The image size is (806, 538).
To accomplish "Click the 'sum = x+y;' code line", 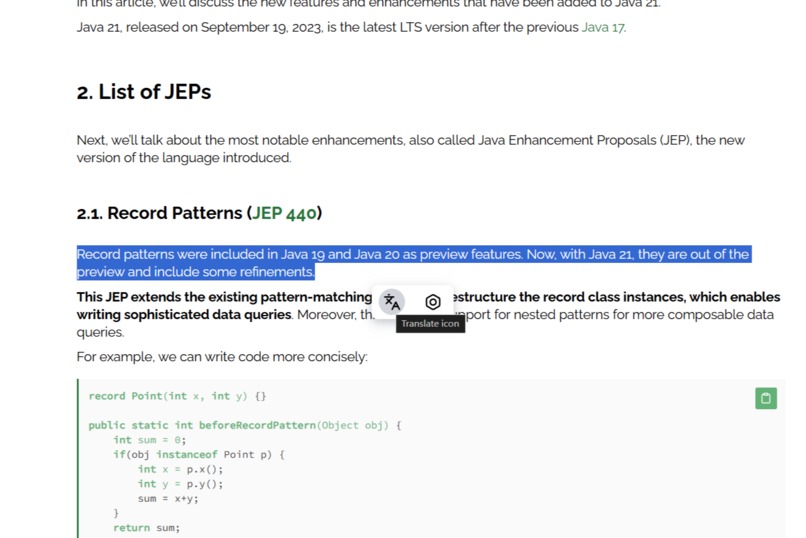I will (168, 498).
